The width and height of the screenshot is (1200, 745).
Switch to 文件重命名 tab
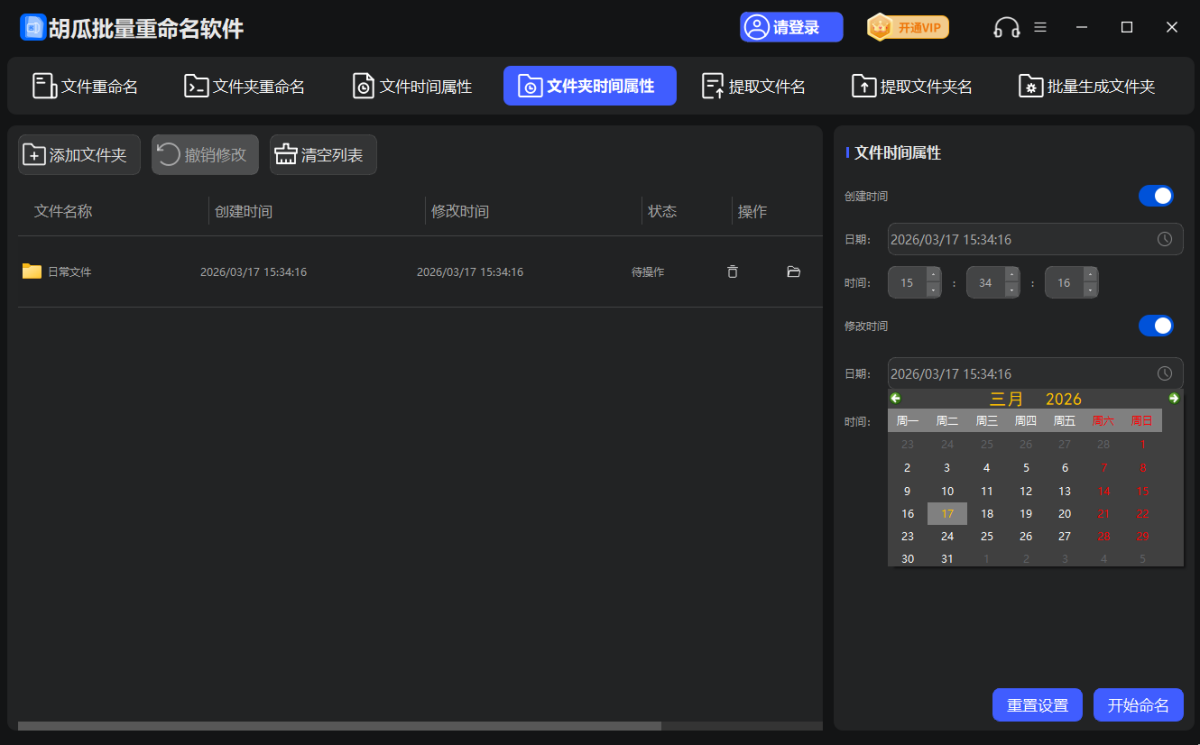pos(85,86)
